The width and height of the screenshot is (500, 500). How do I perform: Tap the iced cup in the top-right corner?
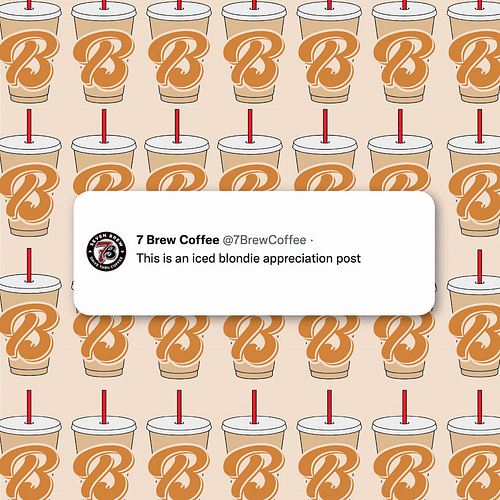coord(473,52)
